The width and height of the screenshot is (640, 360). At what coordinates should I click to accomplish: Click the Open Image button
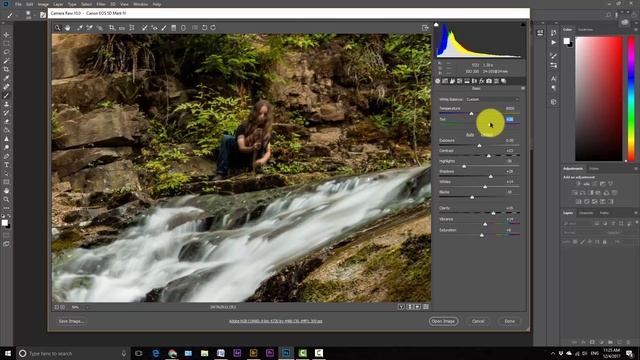tap(443, 321)
